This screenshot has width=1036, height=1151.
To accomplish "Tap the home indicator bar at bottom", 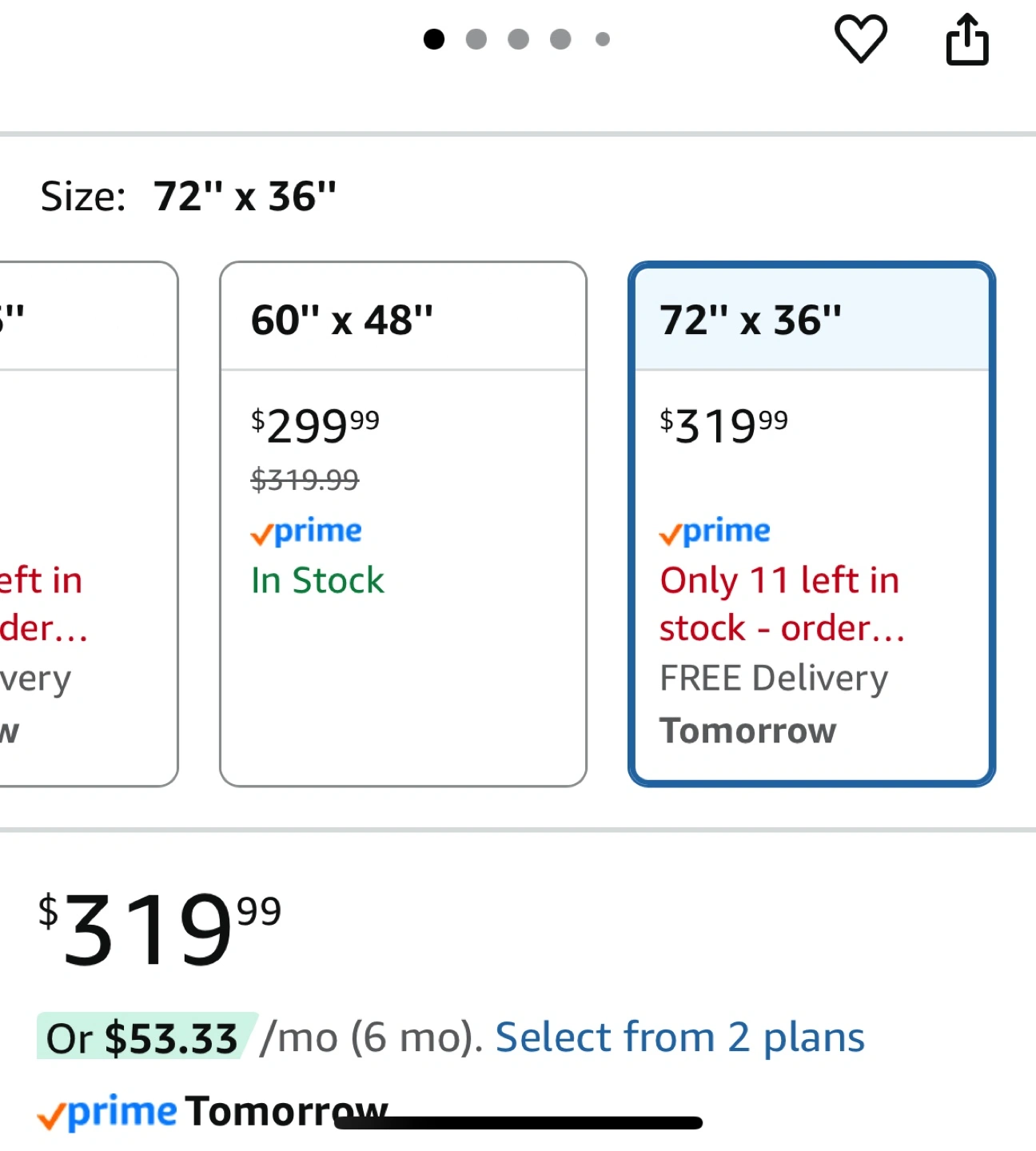I will [x=518, y=1123].
